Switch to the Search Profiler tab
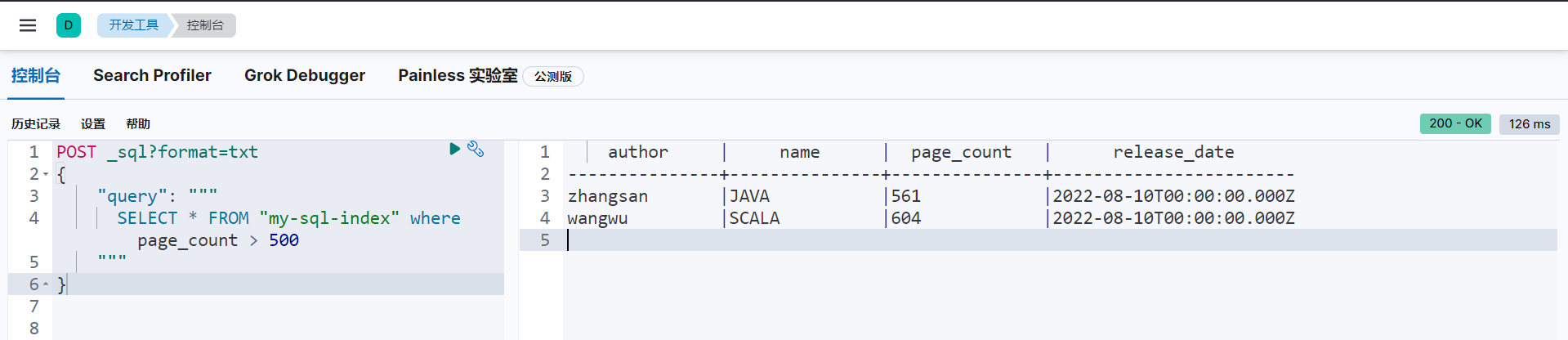The image size is (1568, 340). [x=152, y=75]
